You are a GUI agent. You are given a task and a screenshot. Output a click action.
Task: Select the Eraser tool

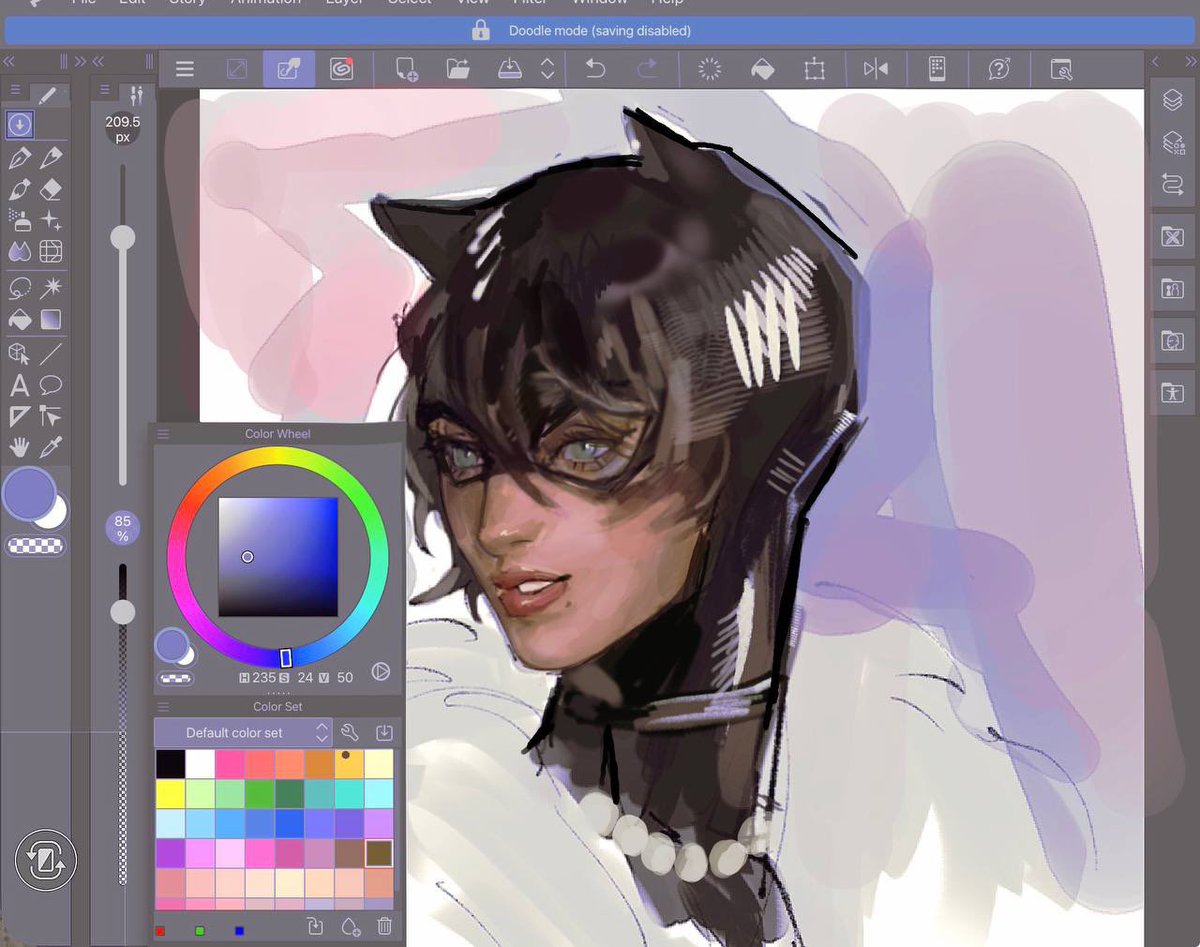tap(51, 189)
